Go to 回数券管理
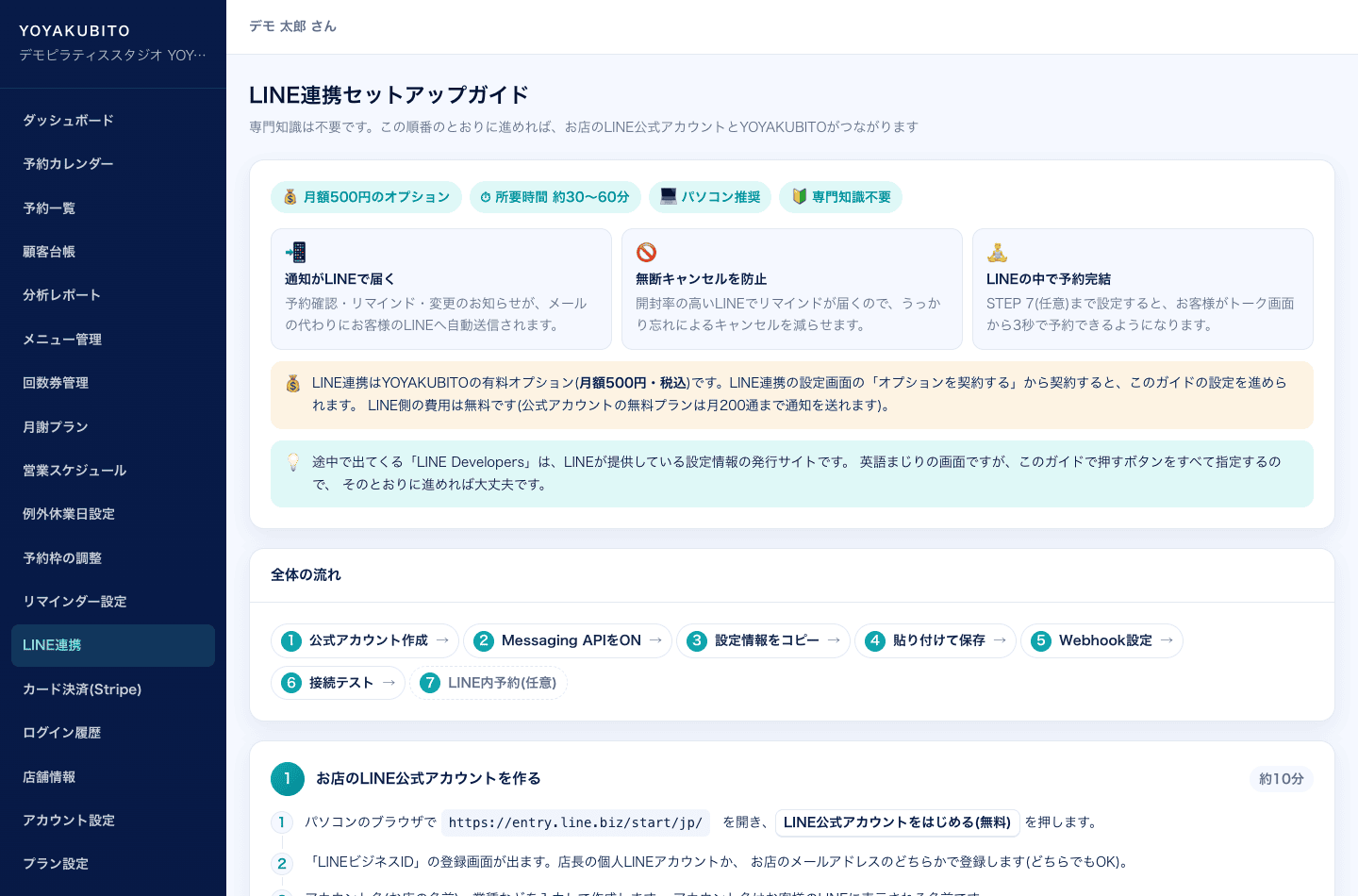This screenshot has height=896, width=1358. tap(113, 383)
